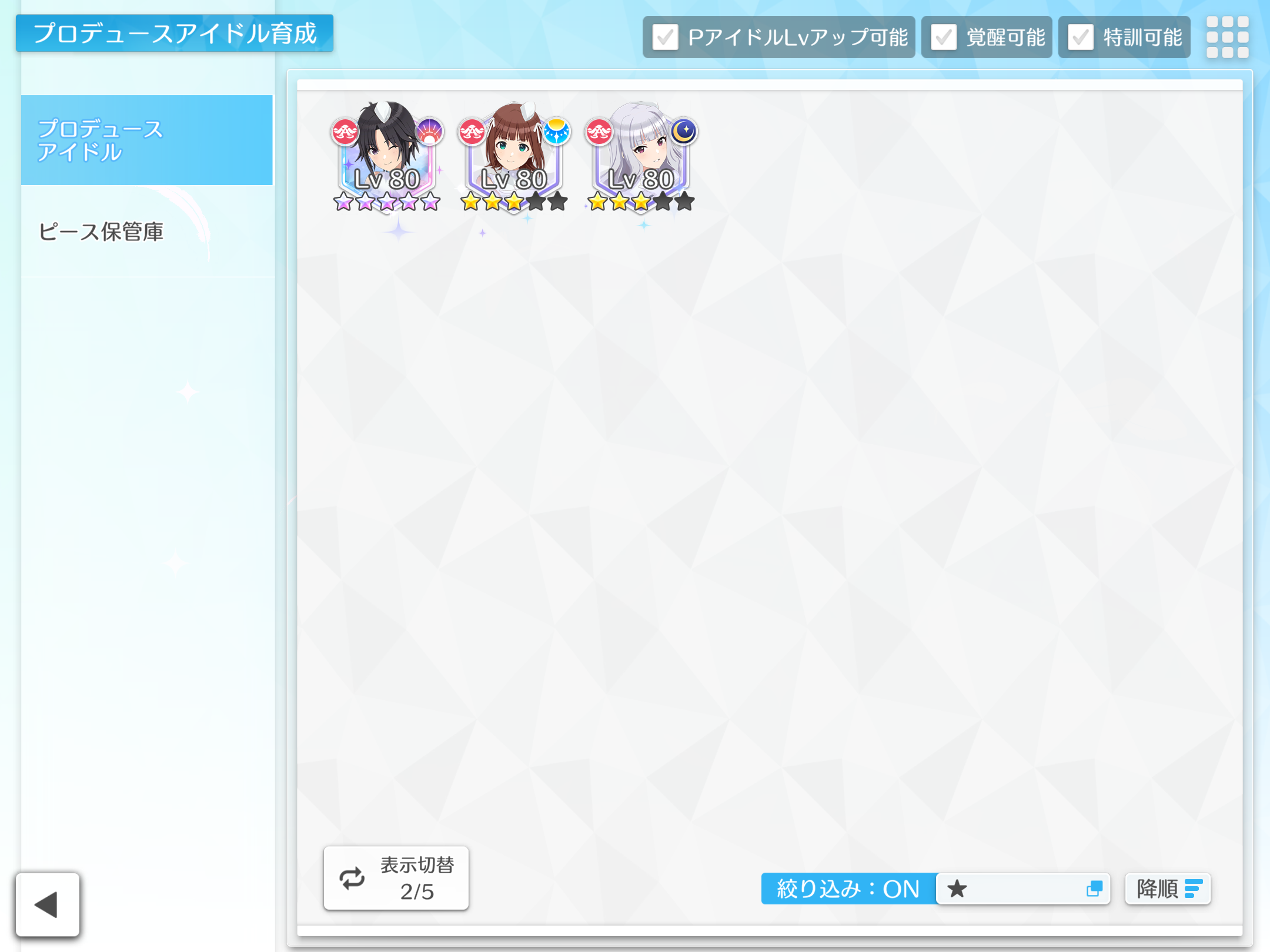Image resolution: width=1270 pixels, height=952 pixels.
Task: Select プロデュースアイドル sidebar tab
Action: click(x=147, y=140)
